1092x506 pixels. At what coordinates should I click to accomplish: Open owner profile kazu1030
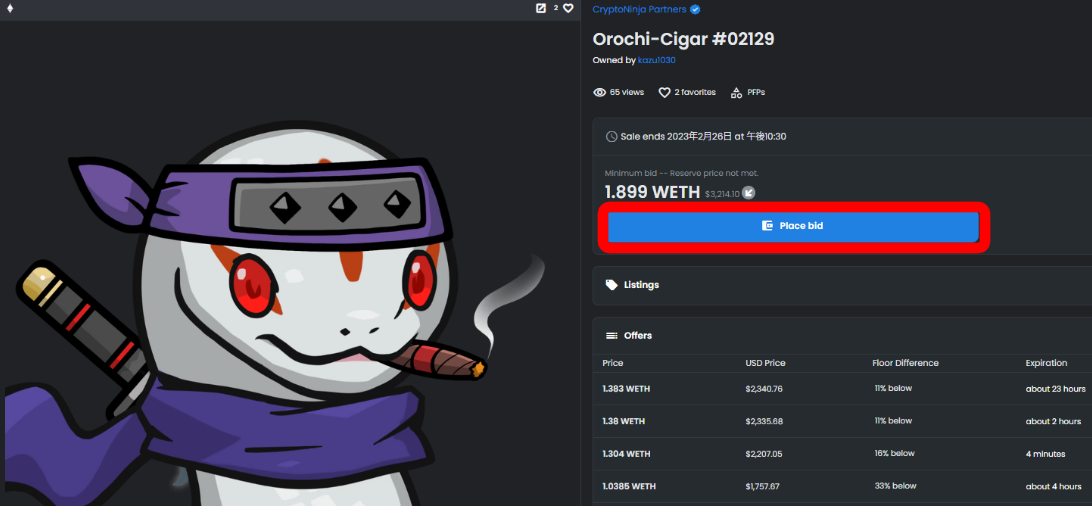click(657, 61)
